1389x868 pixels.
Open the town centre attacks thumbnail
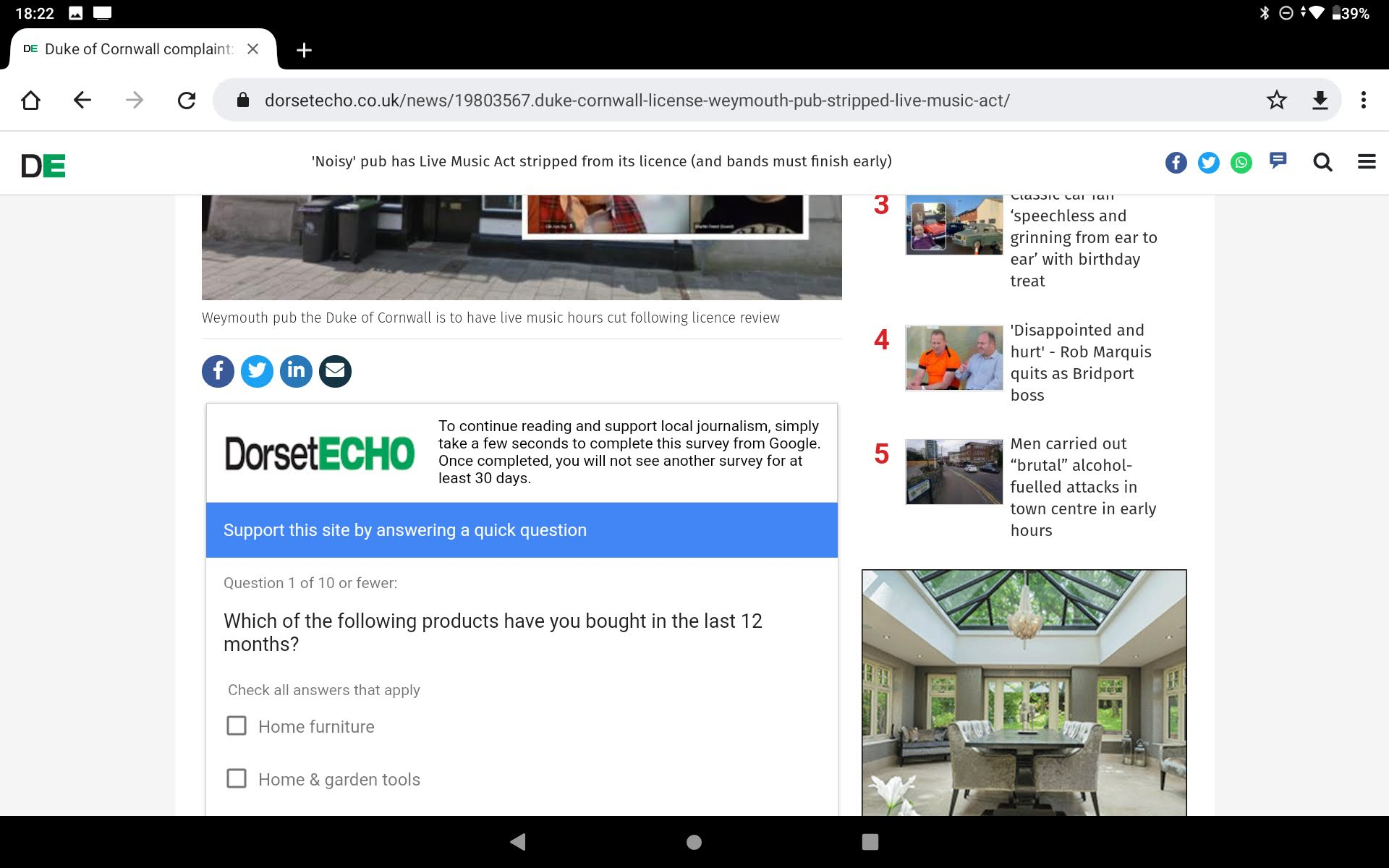(x=954, y=472)
